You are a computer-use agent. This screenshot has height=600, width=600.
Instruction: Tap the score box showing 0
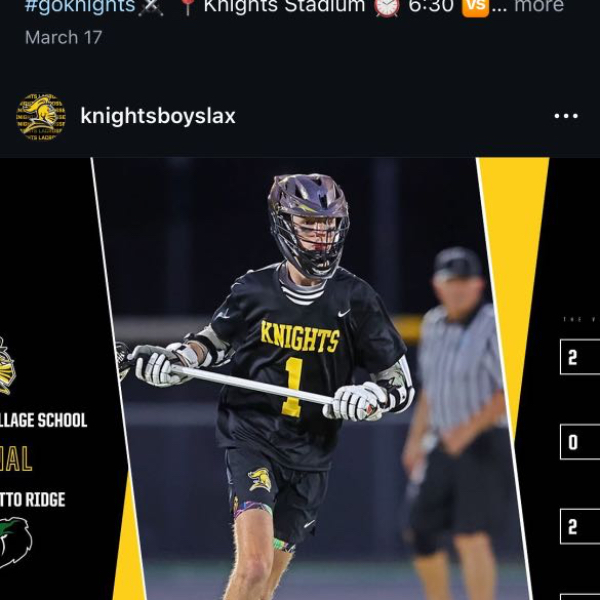coord(580,442)
